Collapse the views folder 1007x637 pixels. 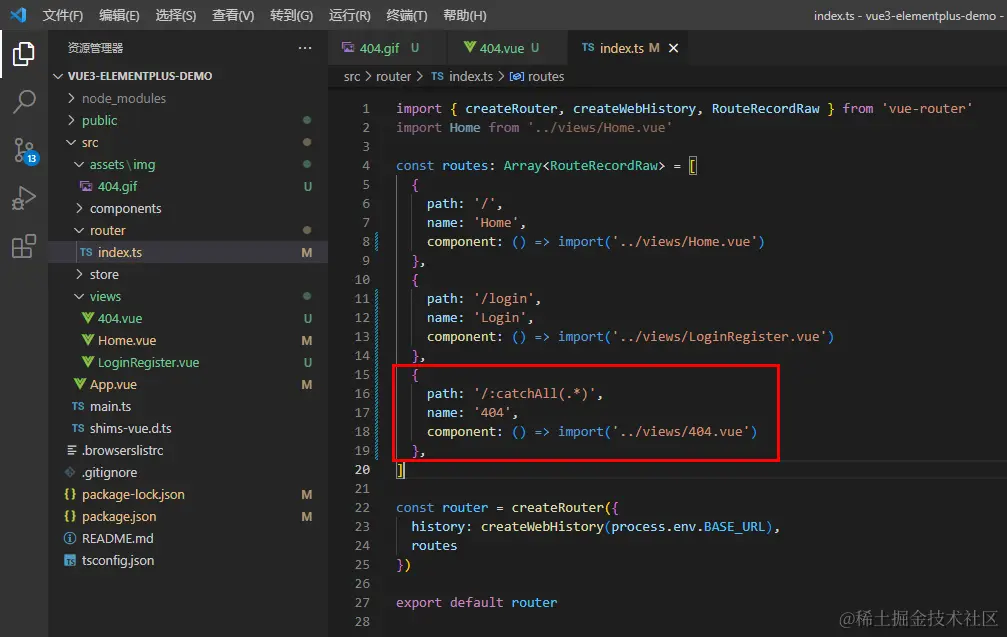[79, 296]
